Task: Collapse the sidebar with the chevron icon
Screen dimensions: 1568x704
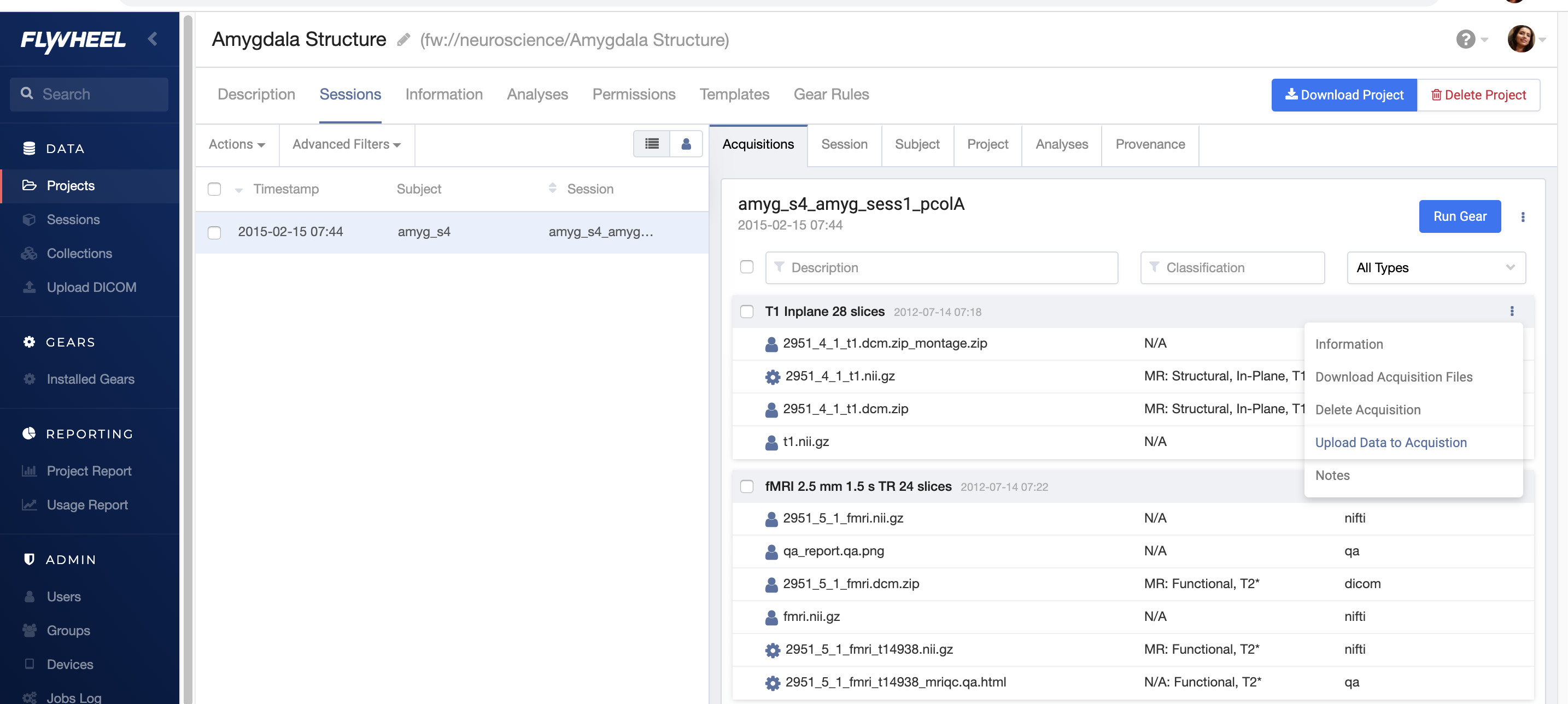Action: pyautogui.click(x=153, y=39)
